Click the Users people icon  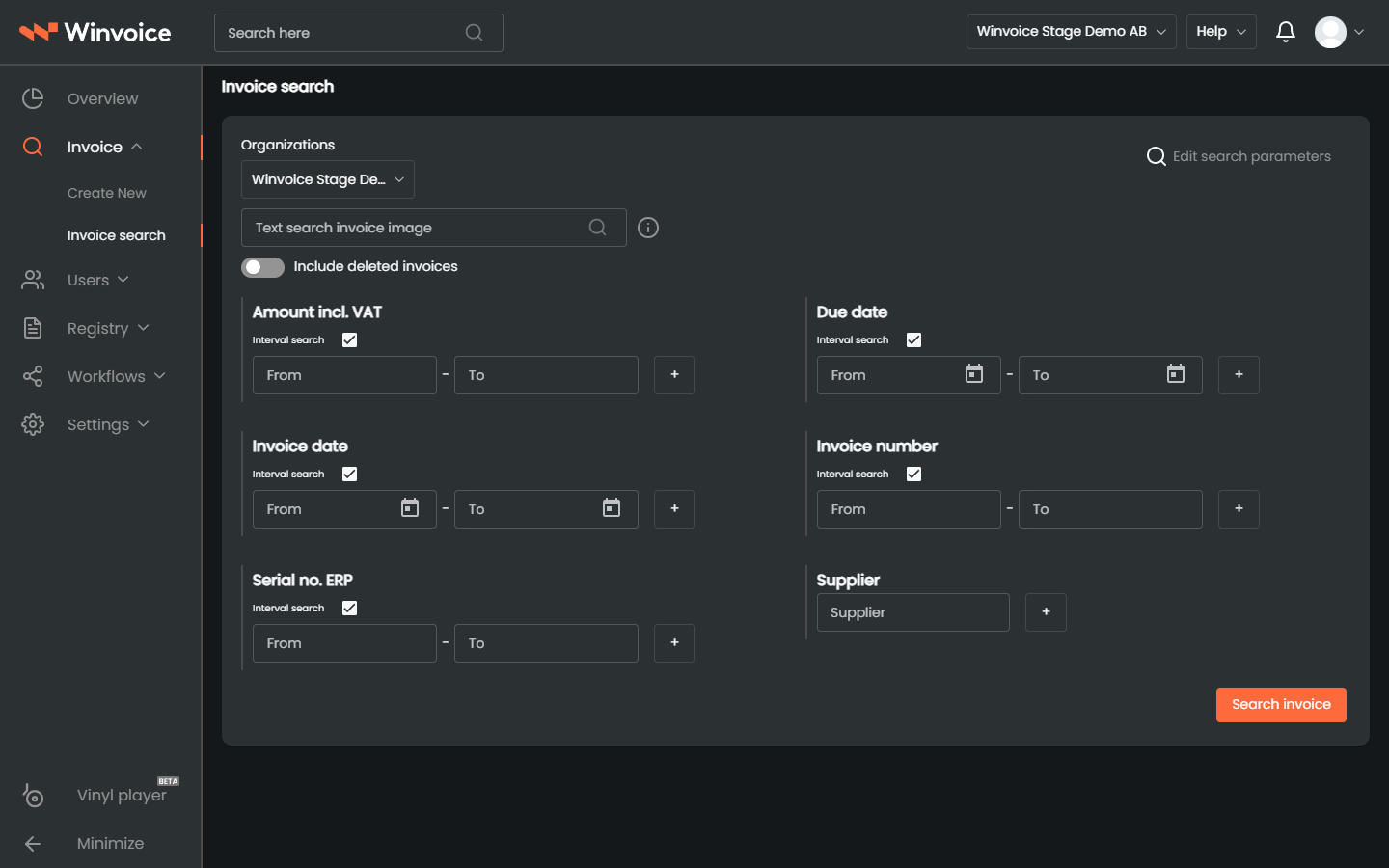[33, 280]
